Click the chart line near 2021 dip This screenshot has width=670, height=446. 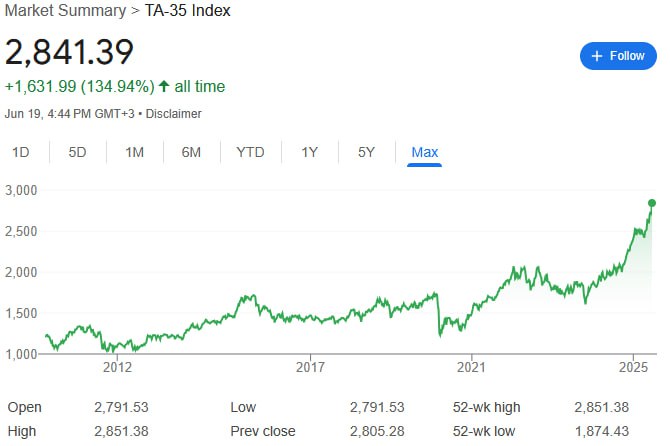pos(440,330)
